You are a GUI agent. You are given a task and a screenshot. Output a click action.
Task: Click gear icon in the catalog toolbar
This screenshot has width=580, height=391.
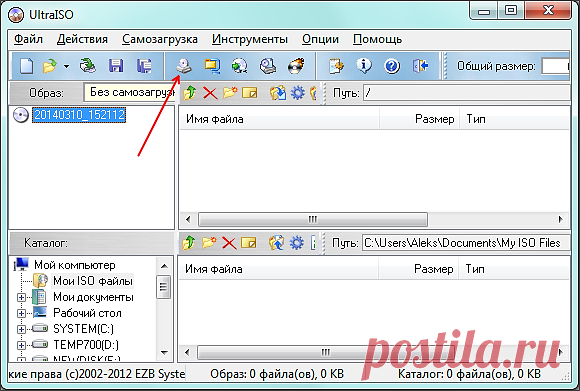click(297, 243)
